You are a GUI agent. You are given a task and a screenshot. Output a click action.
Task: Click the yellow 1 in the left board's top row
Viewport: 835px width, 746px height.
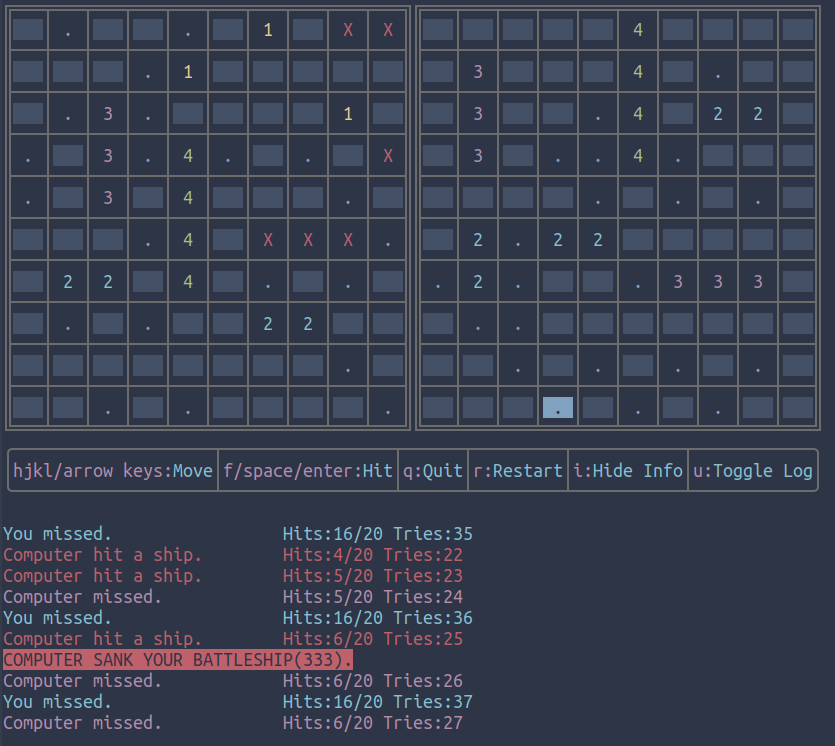(x=268, y=30)
